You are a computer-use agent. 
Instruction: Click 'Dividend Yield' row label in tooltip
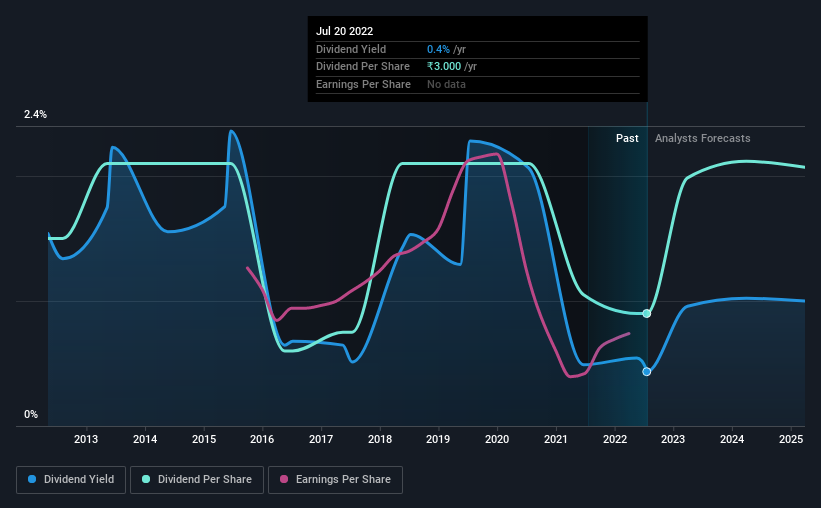coord(351,49)
